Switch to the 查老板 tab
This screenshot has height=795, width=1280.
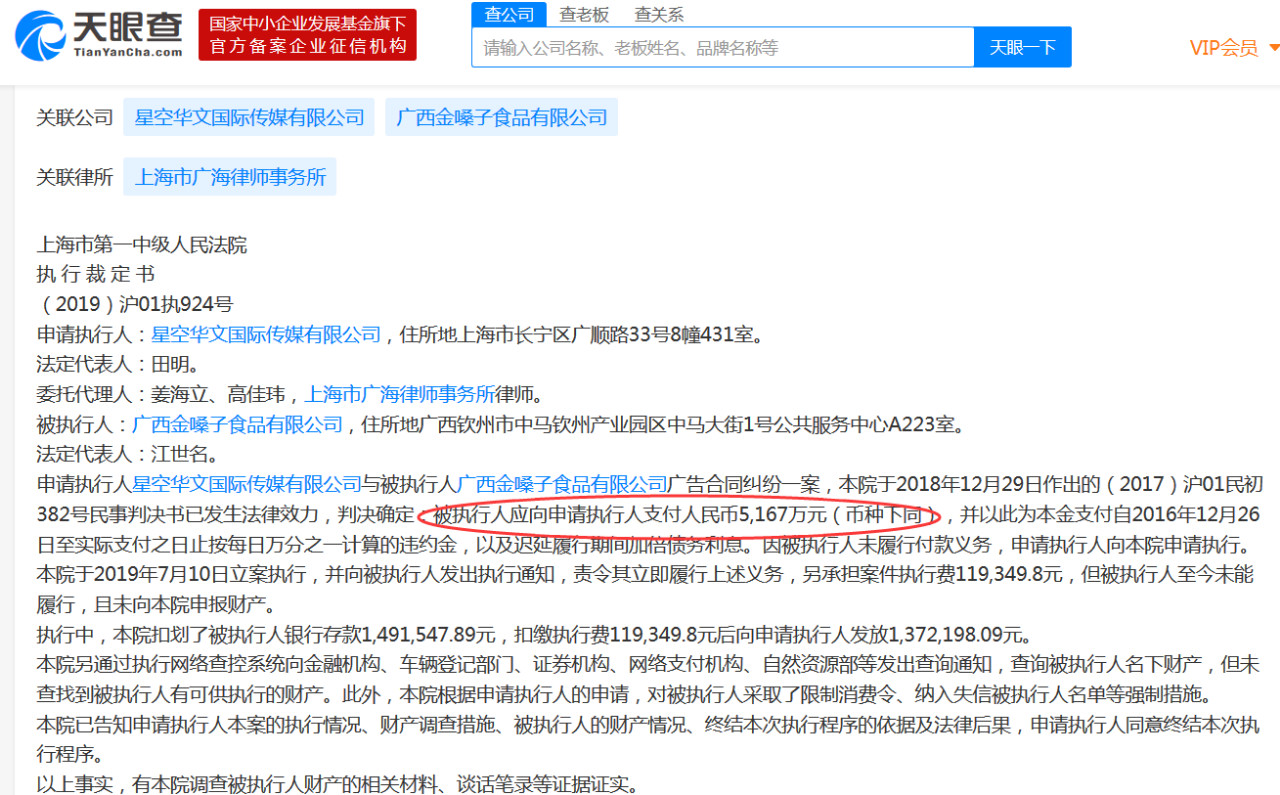click(584, 14)
